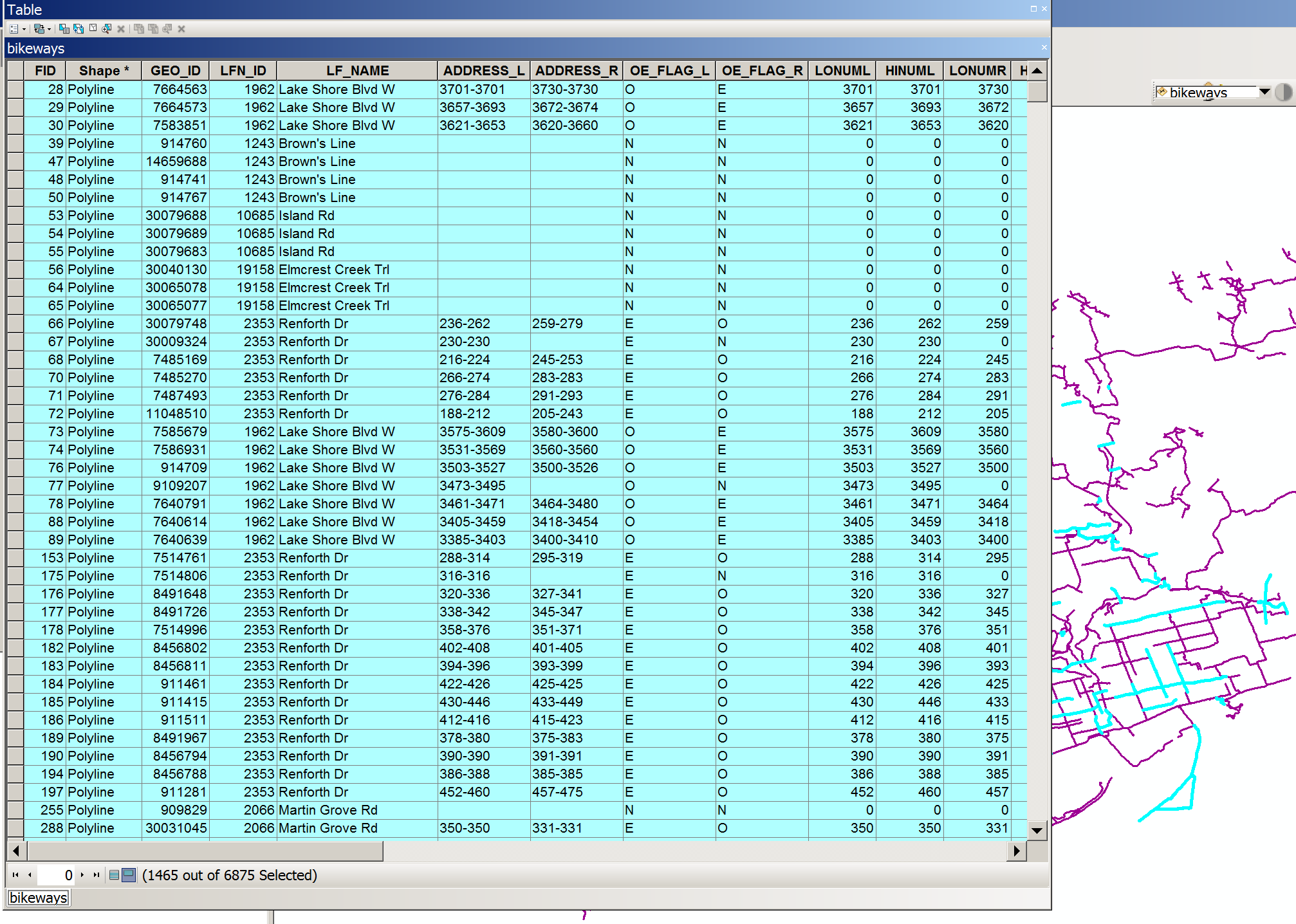The width and height of the screenshot is (1296, 924).
Task: Click GEO_ID cell 14659688
Action: (x=176, y=162)
